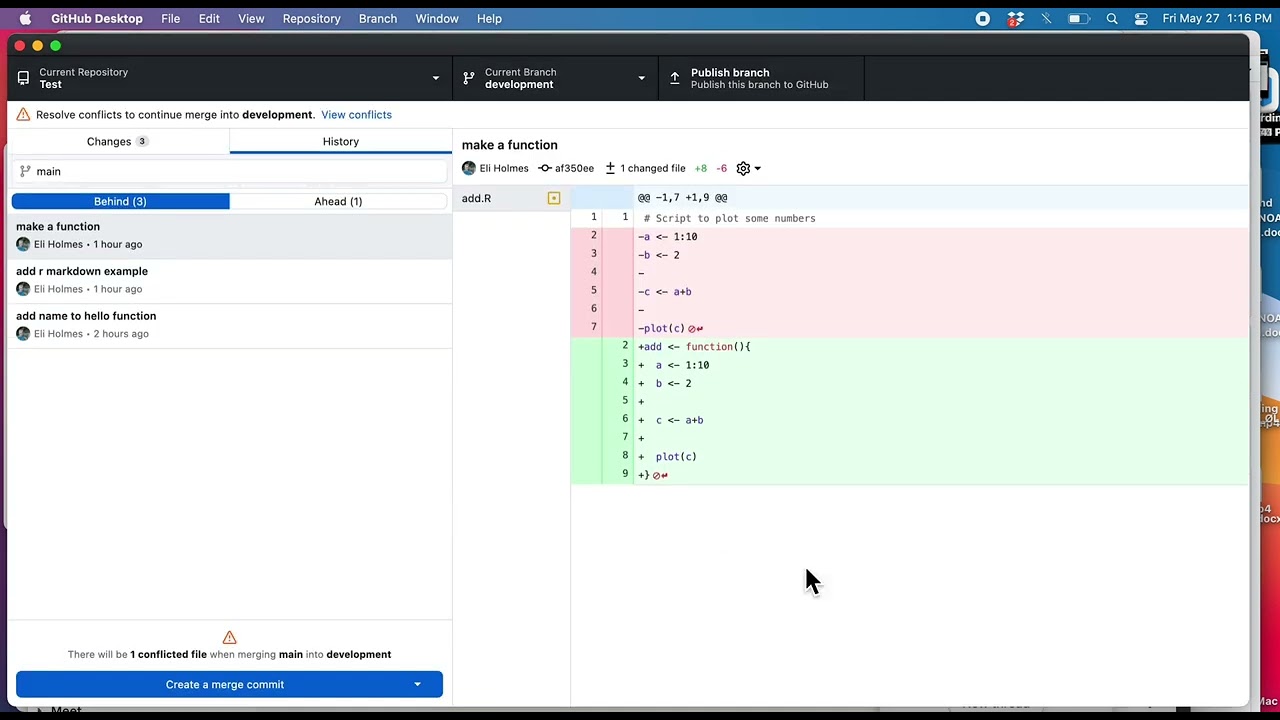This screenshot has height=720, width=1280.
Task: Click the View conflicts link
Action: 356,114
